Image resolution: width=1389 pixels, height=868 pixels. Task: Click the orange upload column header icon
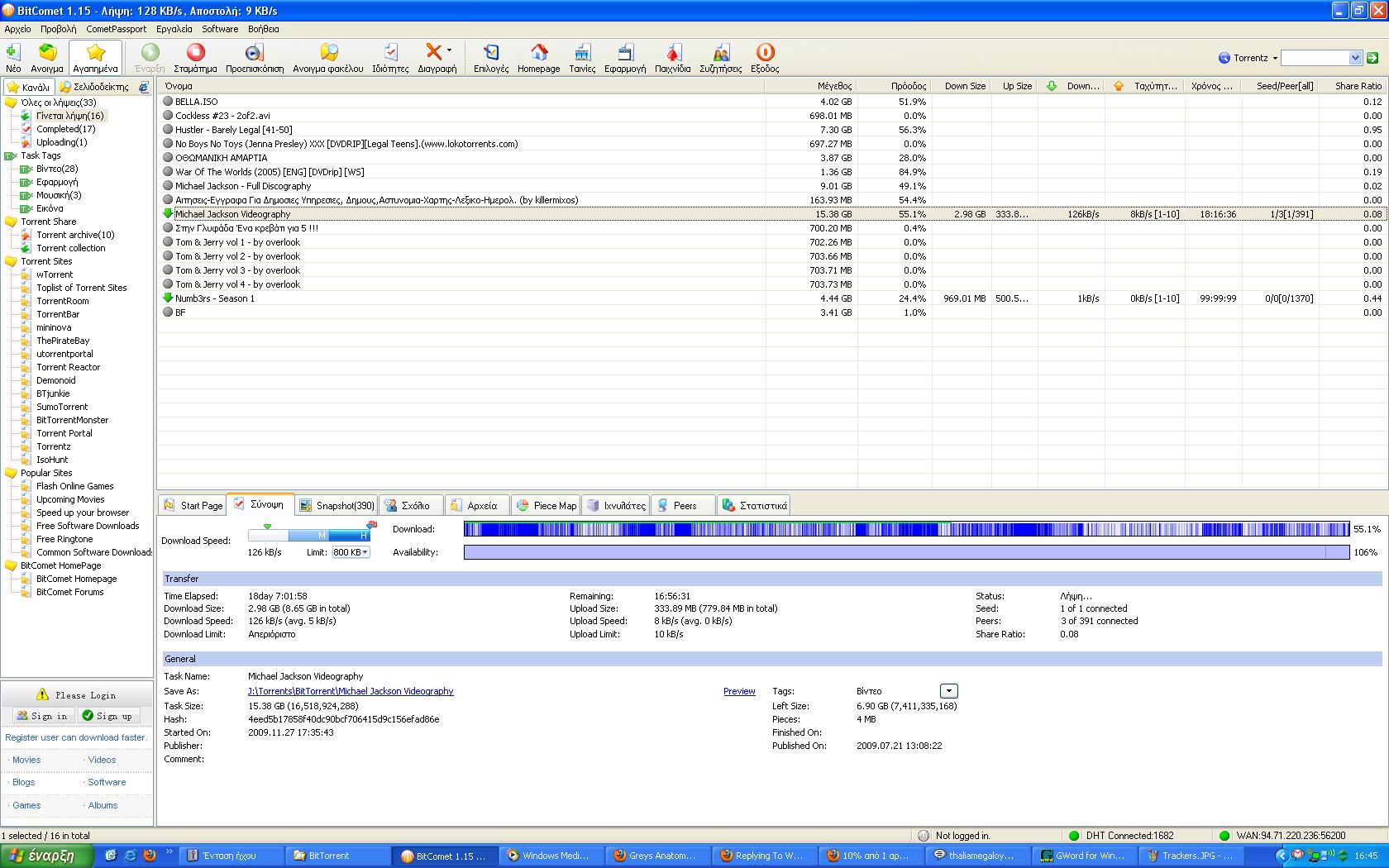(1119, 86)
